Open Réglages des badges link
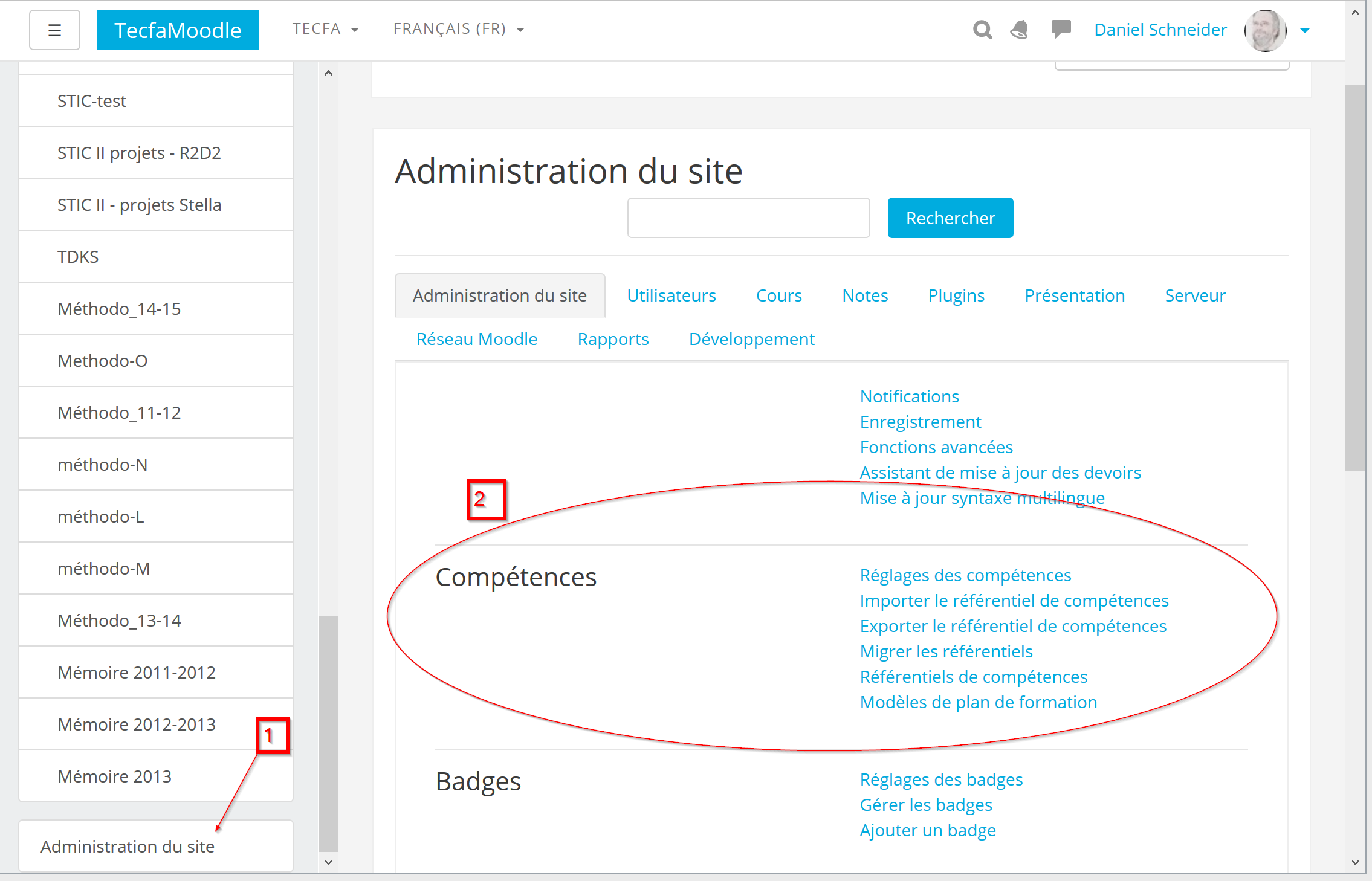Viewport: 1372px width, 881px height. 941,779
